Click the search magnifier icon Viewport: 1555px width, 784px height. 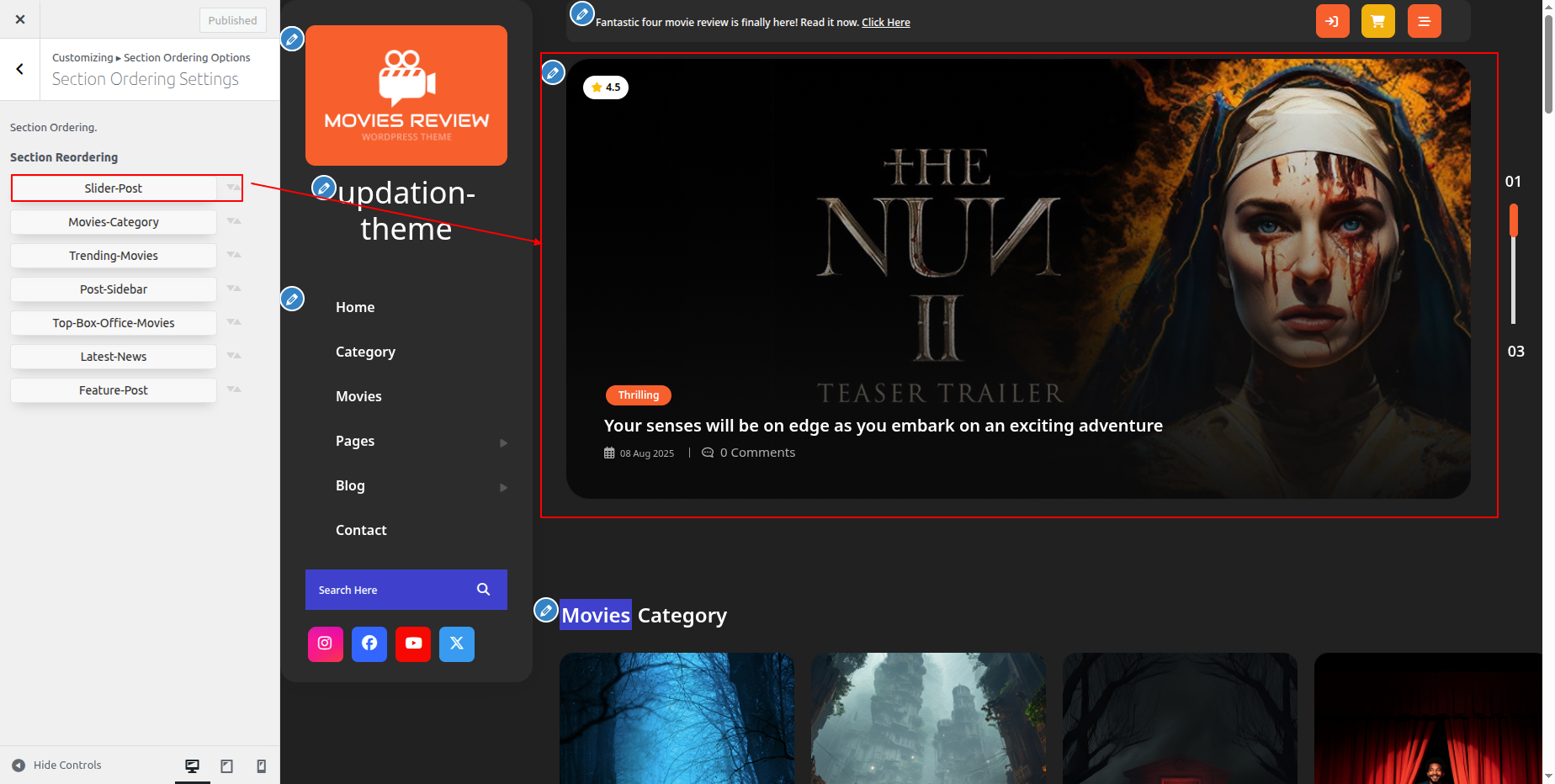[x=483, y=590]
